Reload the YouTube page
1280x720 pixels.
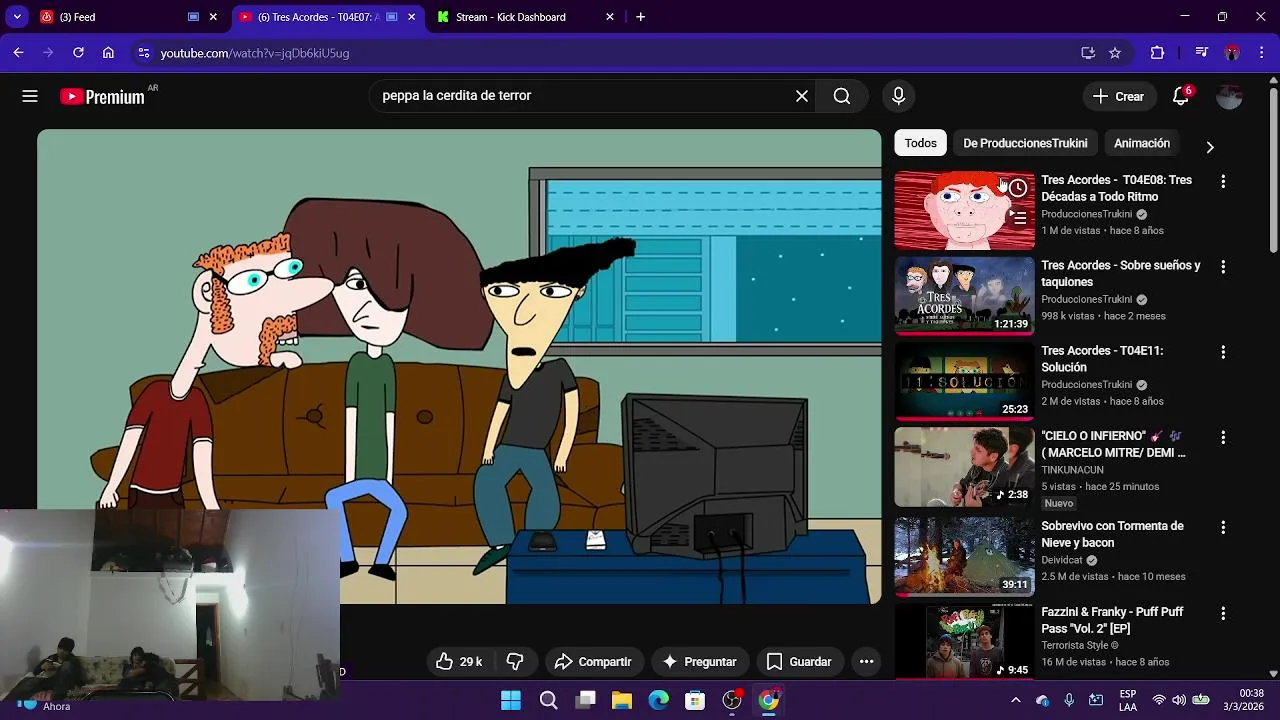pos(78,53)
